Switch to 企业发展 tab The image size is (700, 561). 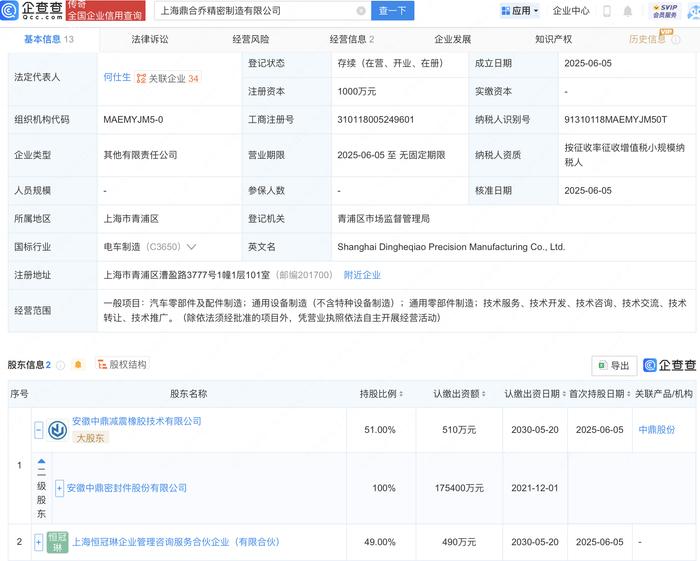click(x=453, y=39)
